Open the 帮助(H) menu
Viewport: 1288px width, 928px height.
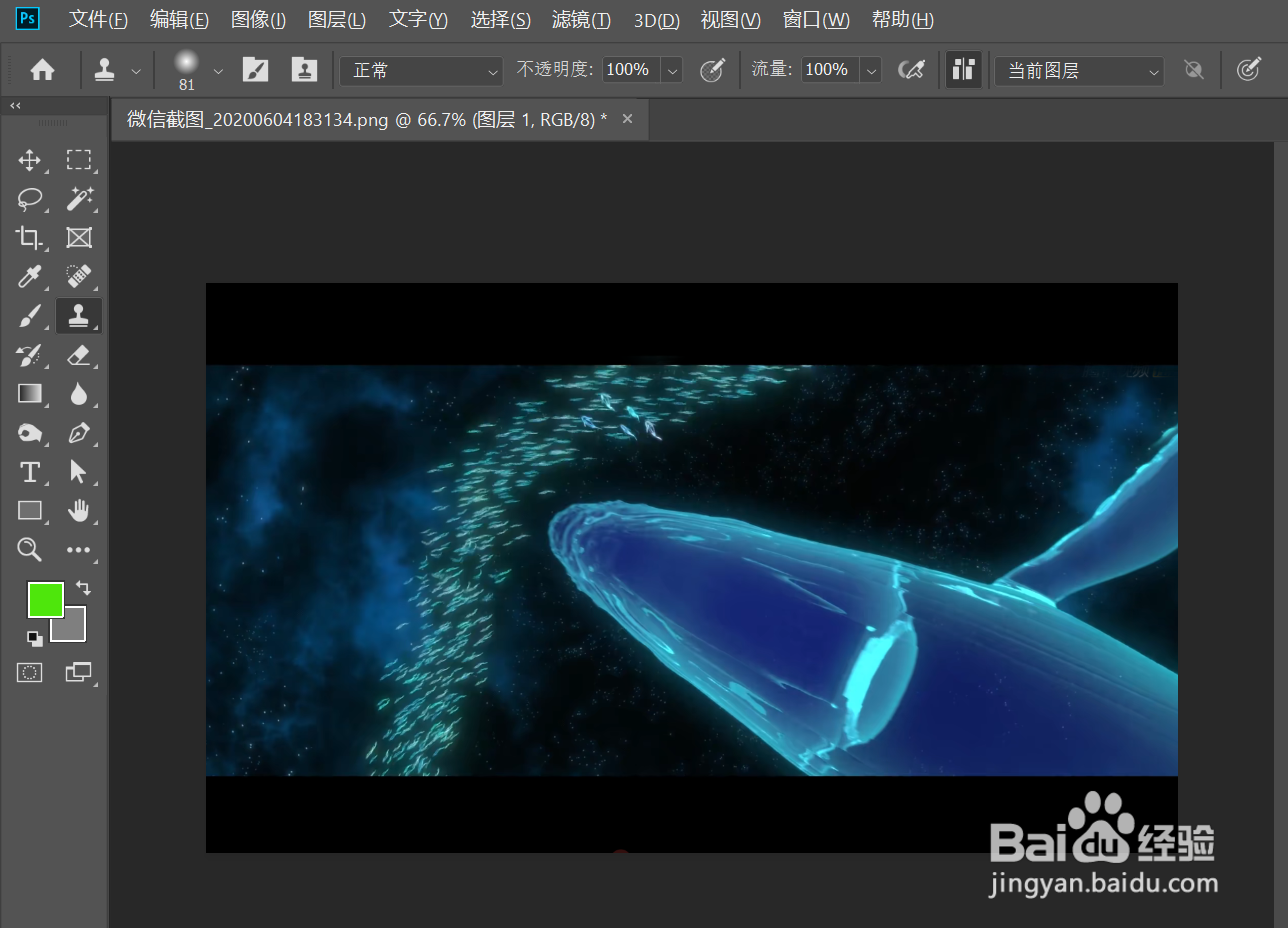click(x=903, y=19)
